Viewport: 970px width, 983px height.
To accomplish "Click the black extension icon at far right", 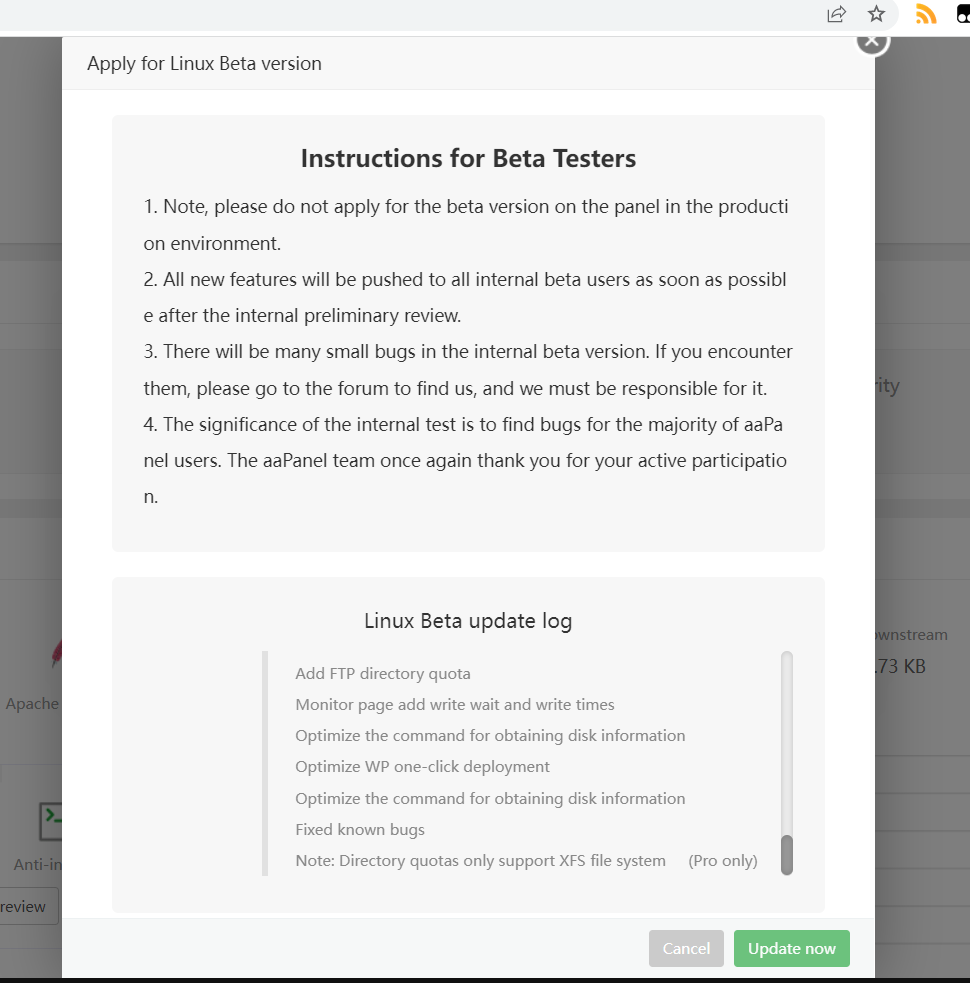I will coord(963,14).
